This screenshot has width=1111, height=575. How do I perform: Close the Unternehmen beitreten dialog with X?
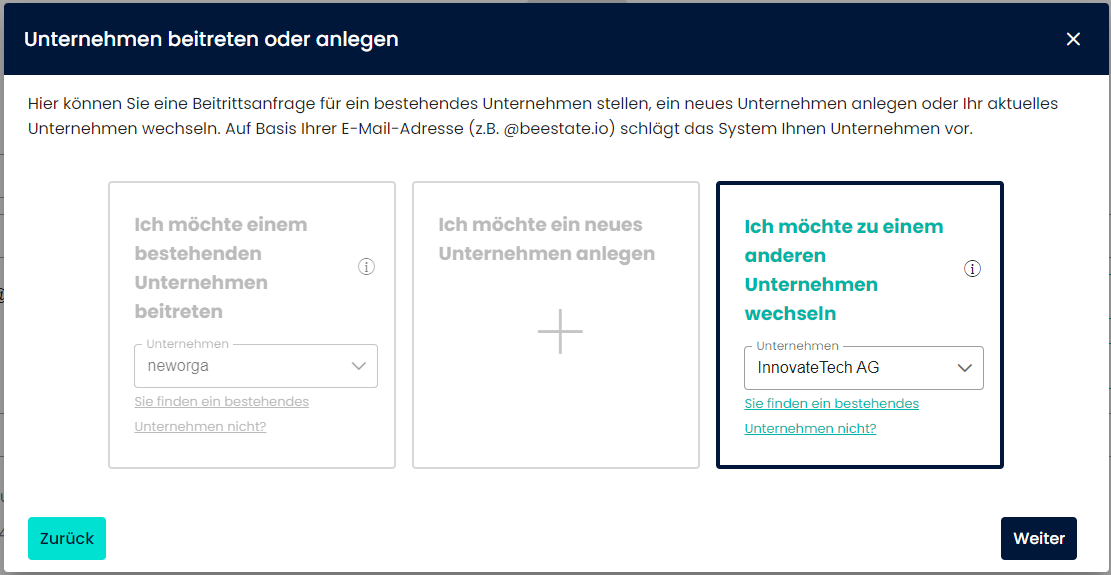1073,39
